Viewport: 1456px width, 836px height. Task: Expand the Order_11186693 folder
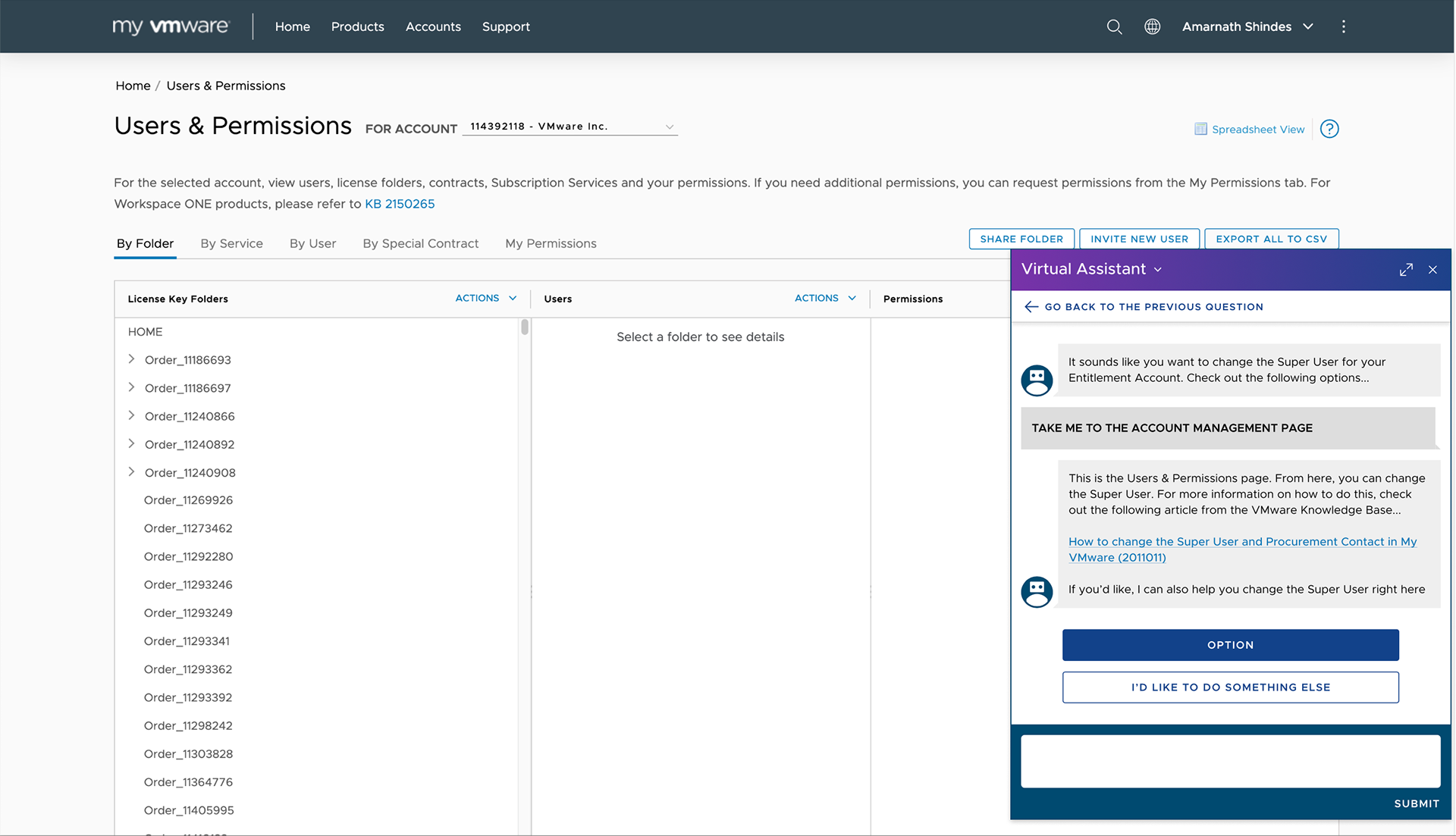pos(131,359)
